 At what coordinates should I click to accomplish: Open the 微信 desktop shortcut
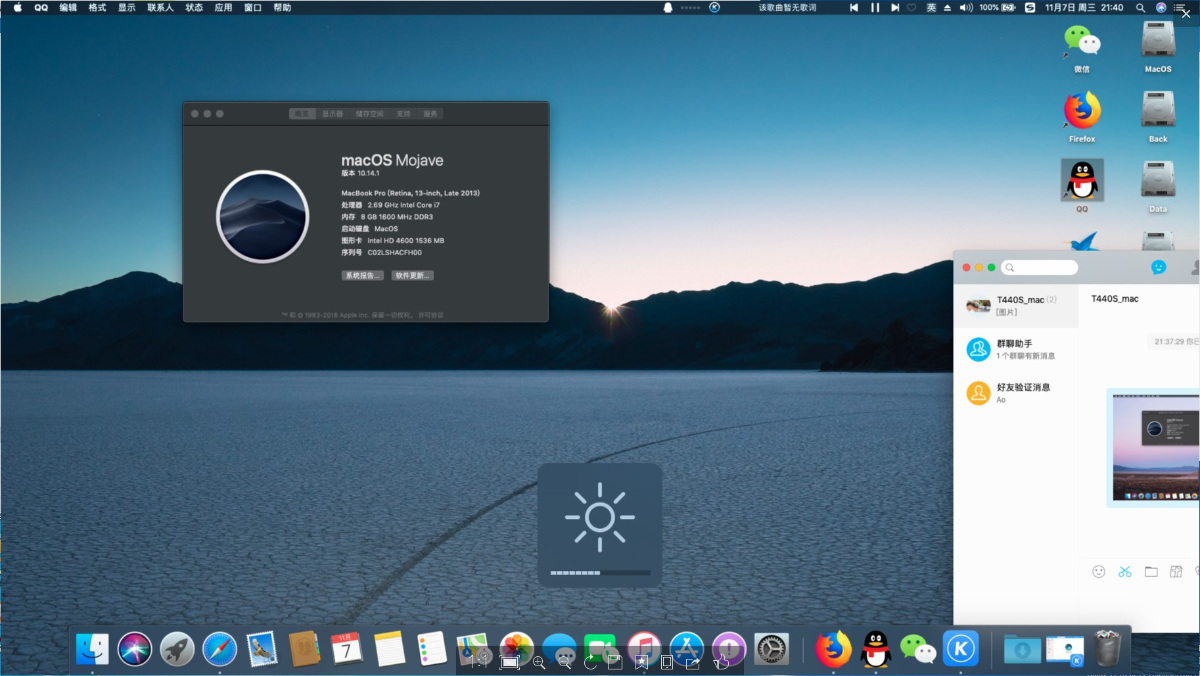[x=1082, y=48]
